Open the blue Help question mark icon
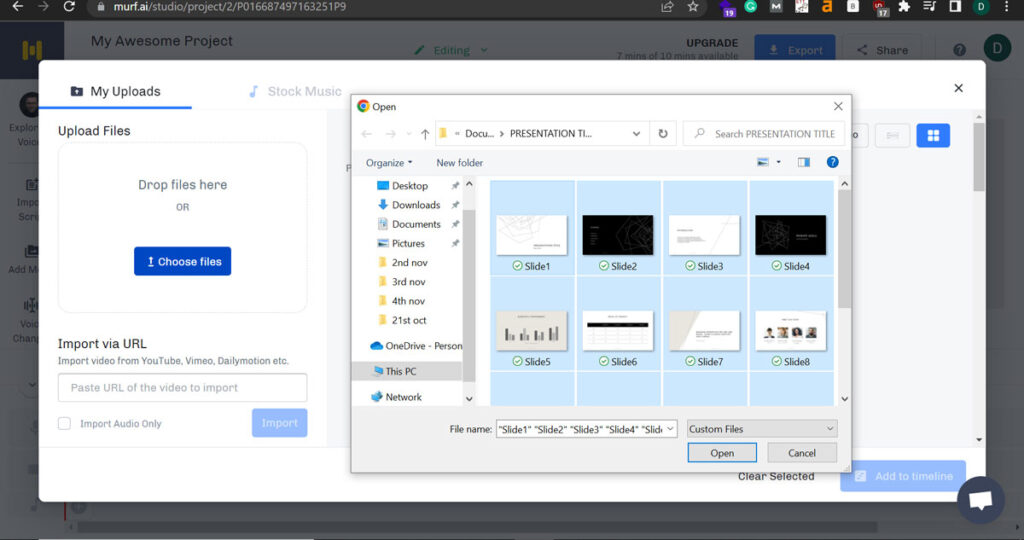Image resolution: width=1024 pixels, height=540 pixels. point(832,162)
